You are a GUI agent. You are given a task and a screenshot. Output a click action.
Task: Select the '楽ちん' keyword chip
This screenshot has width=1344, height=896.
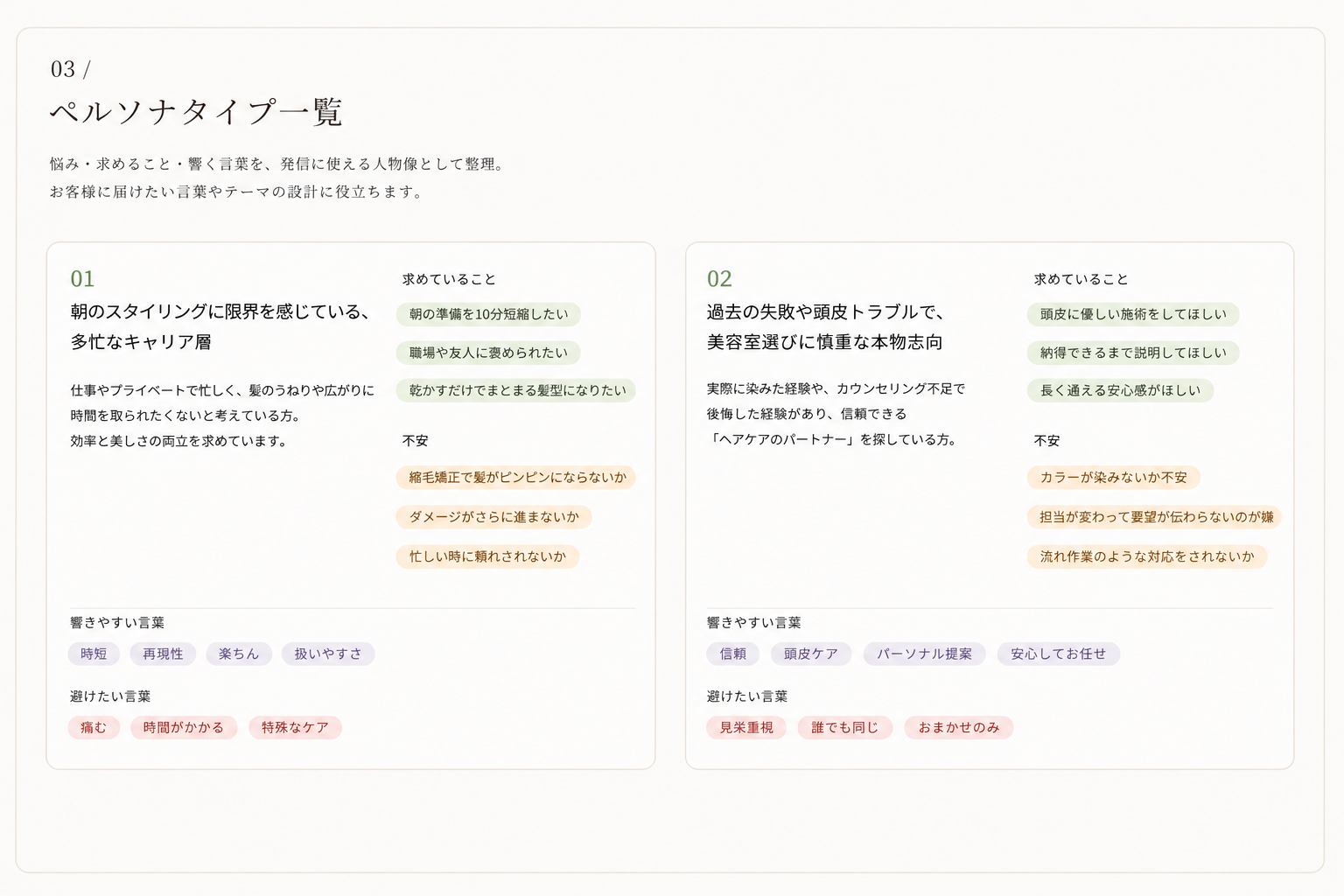point(239,654)
